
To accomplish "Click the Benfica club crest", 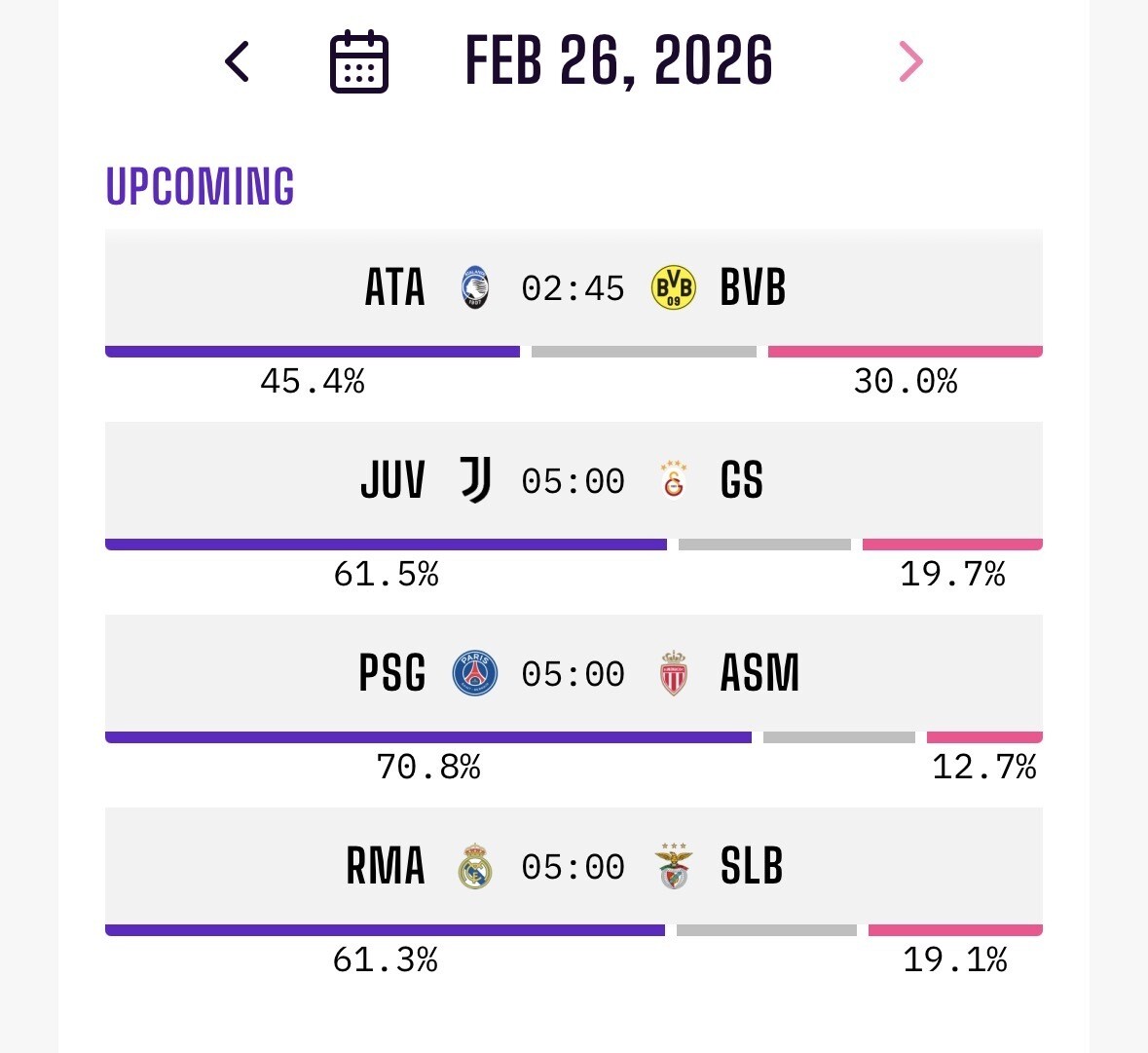I will coord(673,866).
